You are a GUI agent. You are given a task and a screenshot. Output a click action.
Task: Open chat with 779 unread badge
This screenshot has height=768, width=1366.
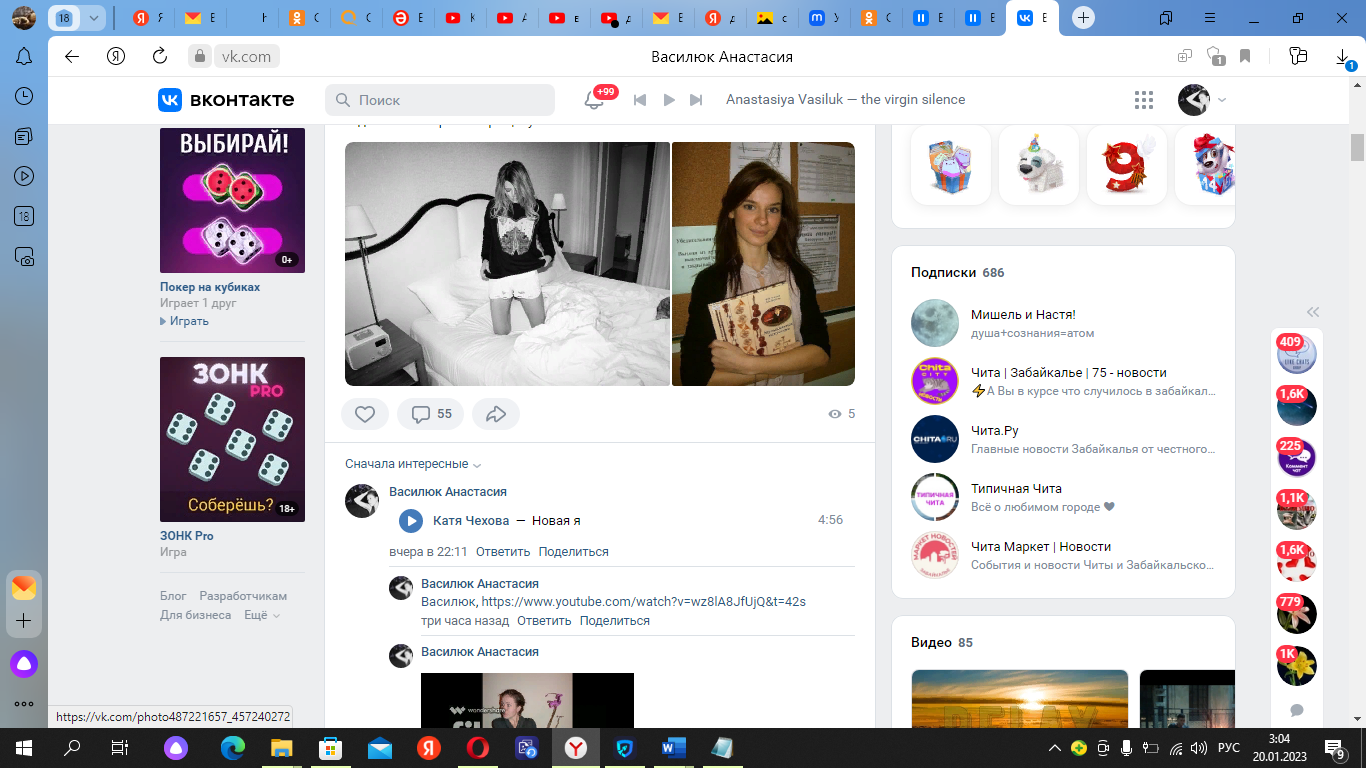pyautogui.click(x=1297, y=613)
